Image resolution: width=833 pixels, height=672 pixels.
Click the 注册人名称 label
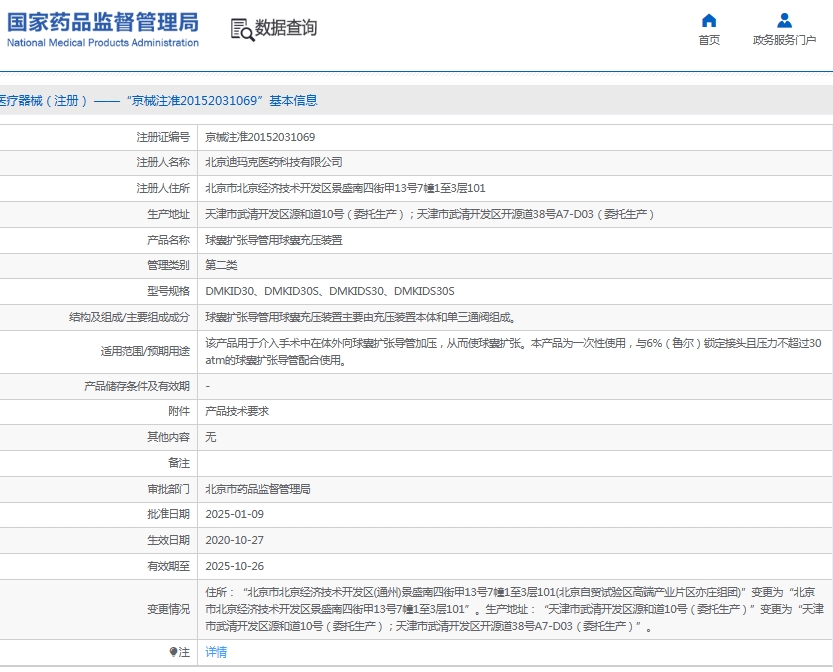tap(163, 163)
